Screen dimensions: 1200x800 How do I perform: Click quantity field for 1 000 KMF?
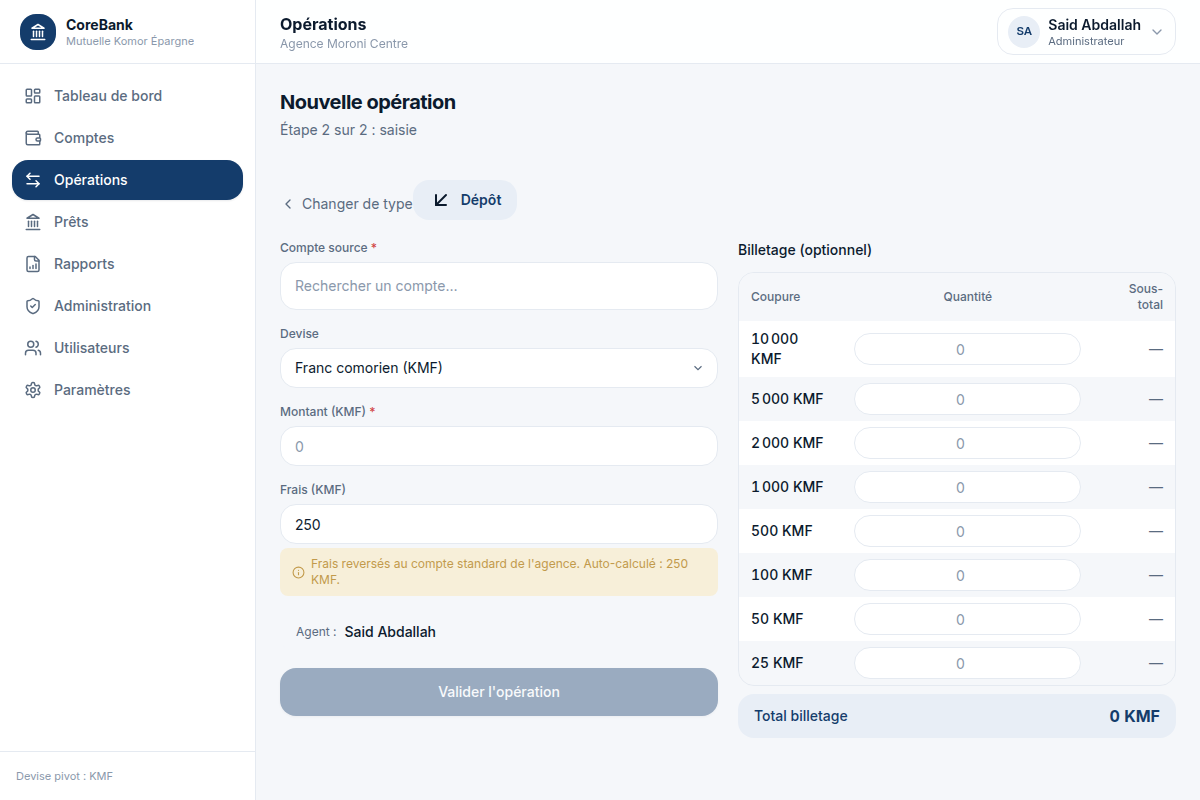point(967,487)
